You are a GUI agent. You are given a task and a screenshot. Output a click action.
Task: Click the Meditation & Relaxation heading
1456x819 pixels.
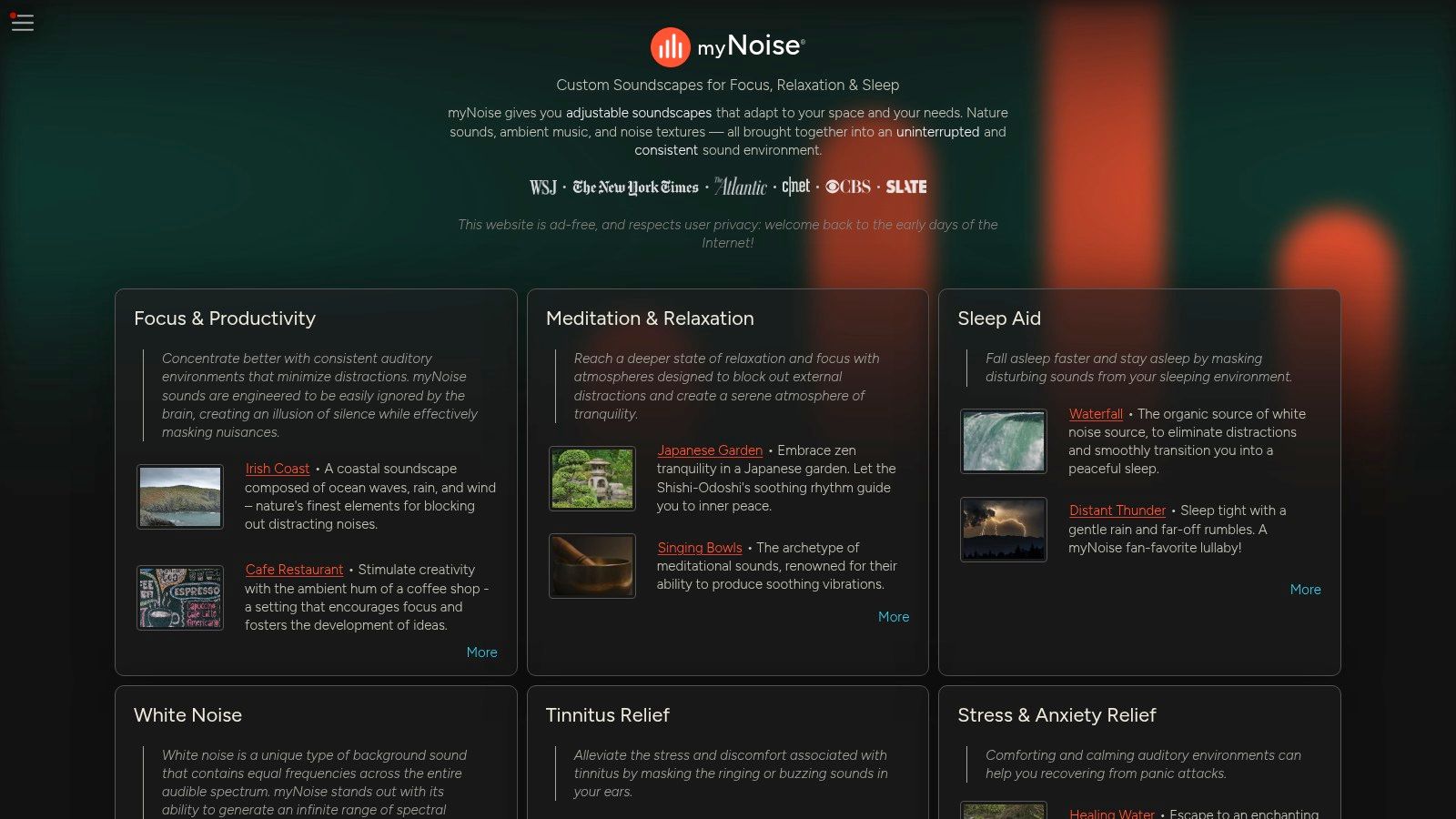point(650,318)
